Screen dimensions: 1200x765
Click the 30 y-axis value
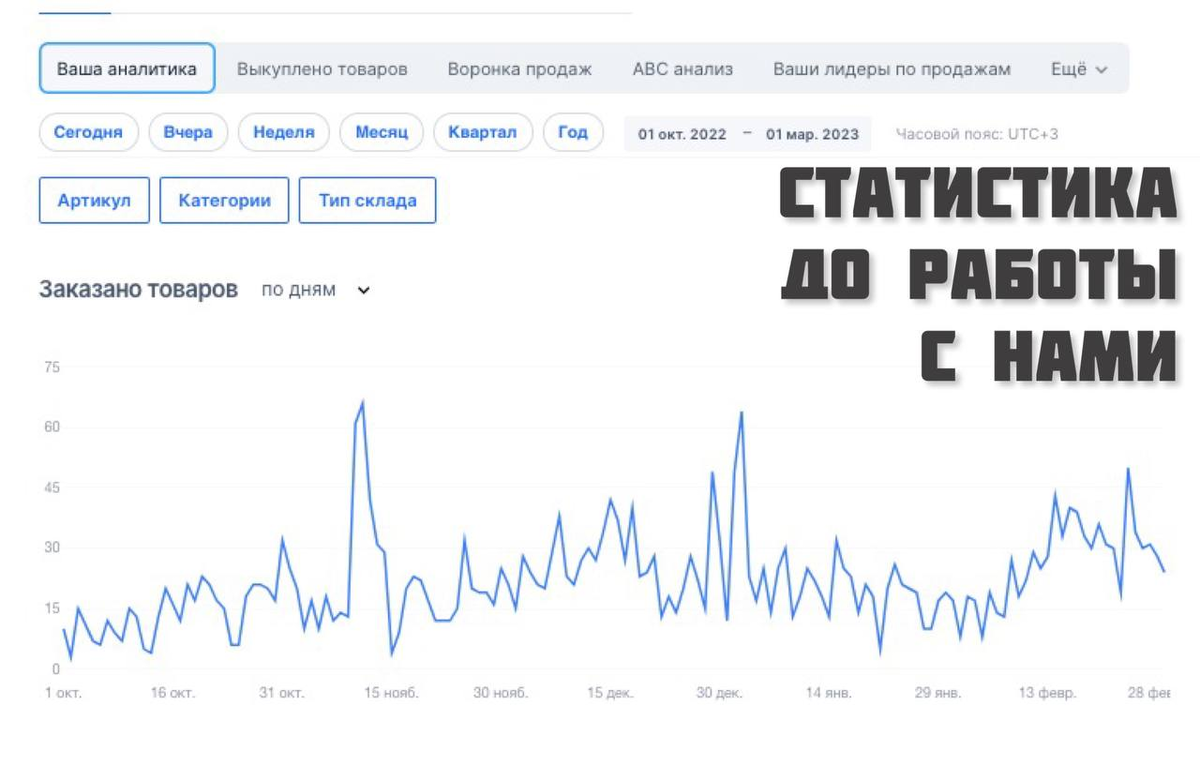pos(51,548)
